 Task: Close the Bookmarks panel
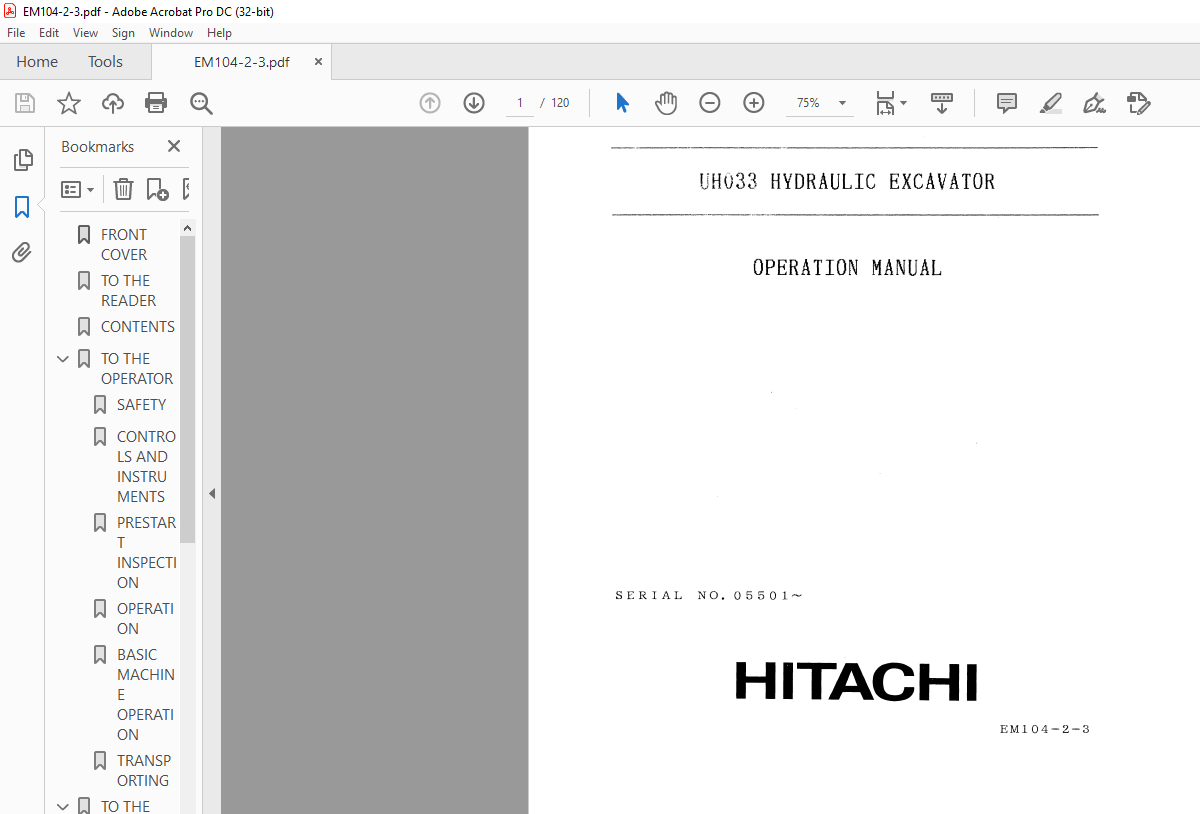click(174, 146)
